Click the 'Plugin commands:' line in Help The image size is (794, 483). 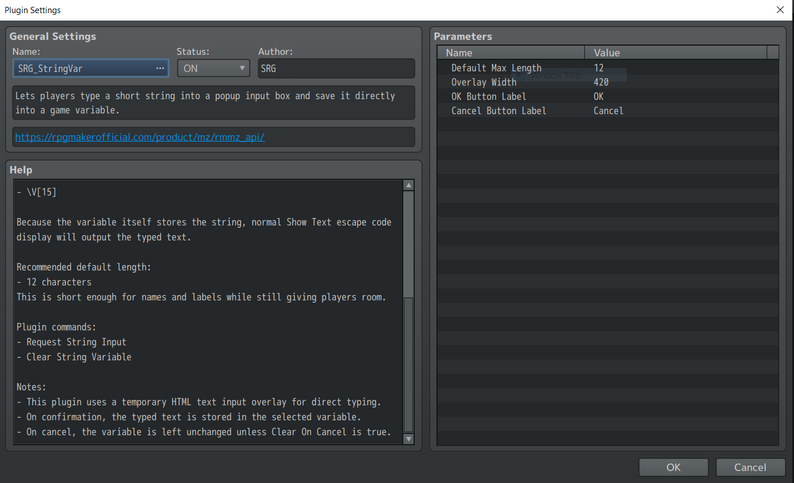tap(56, 327)
